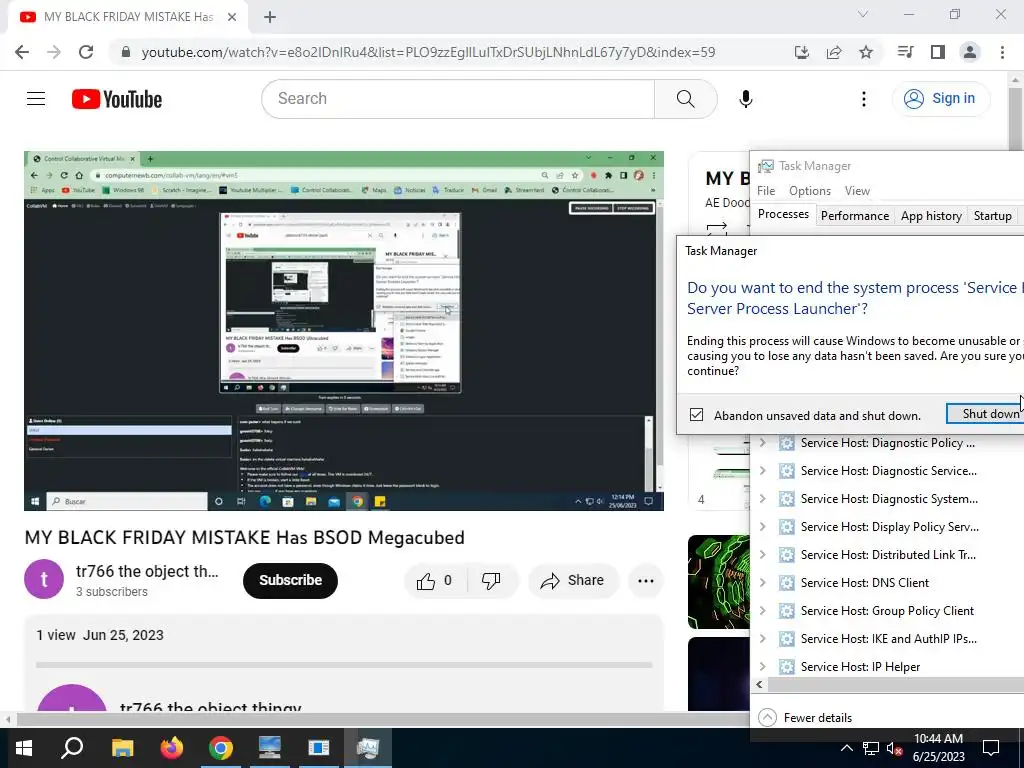This screenshot has height=768, width=1024.
Task: Open Windows taskbar search
Action: [72, 748]
